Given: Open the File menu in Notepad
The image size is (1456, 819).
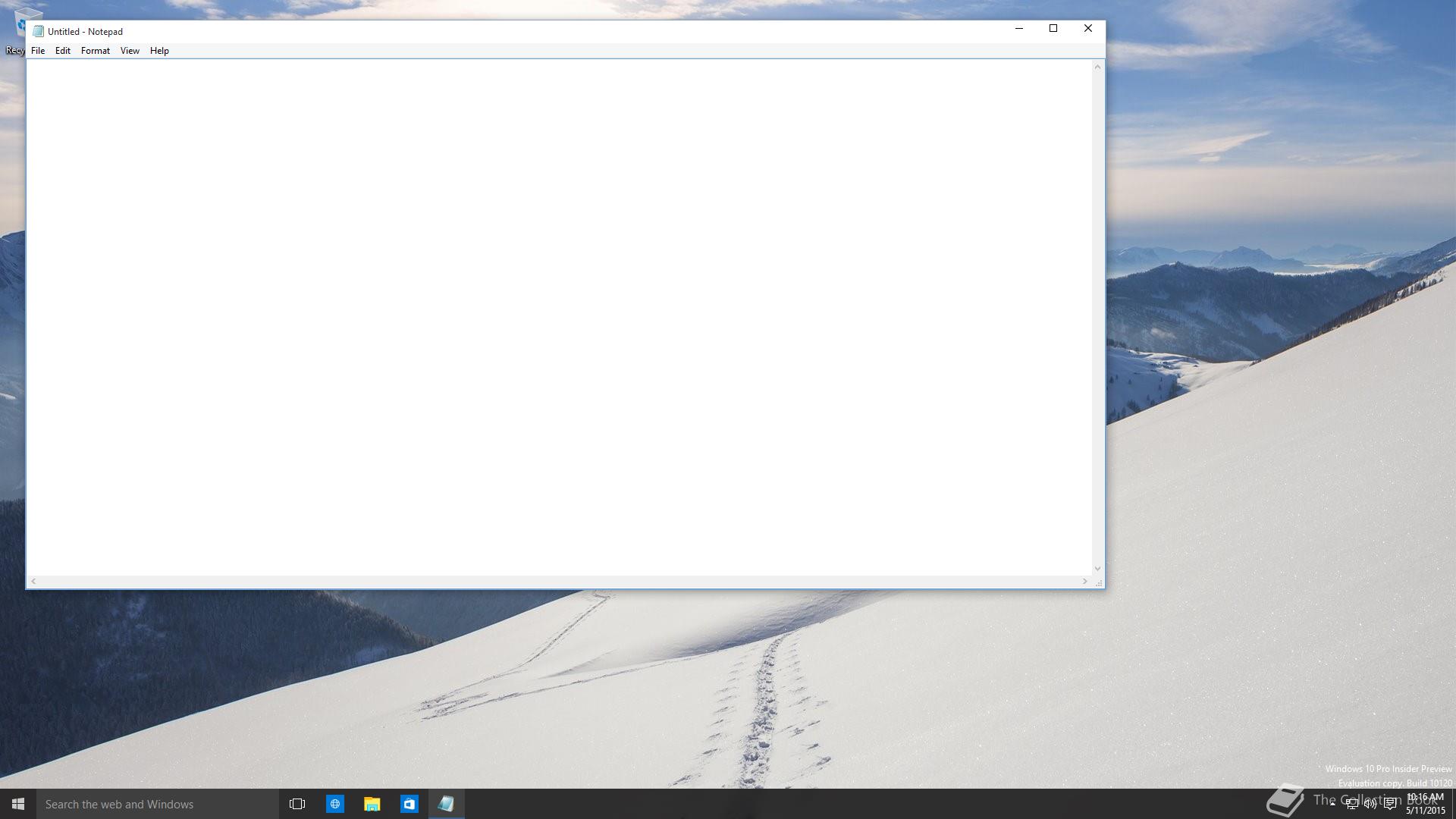Looking at the screenshot, I should coord(38,51).
